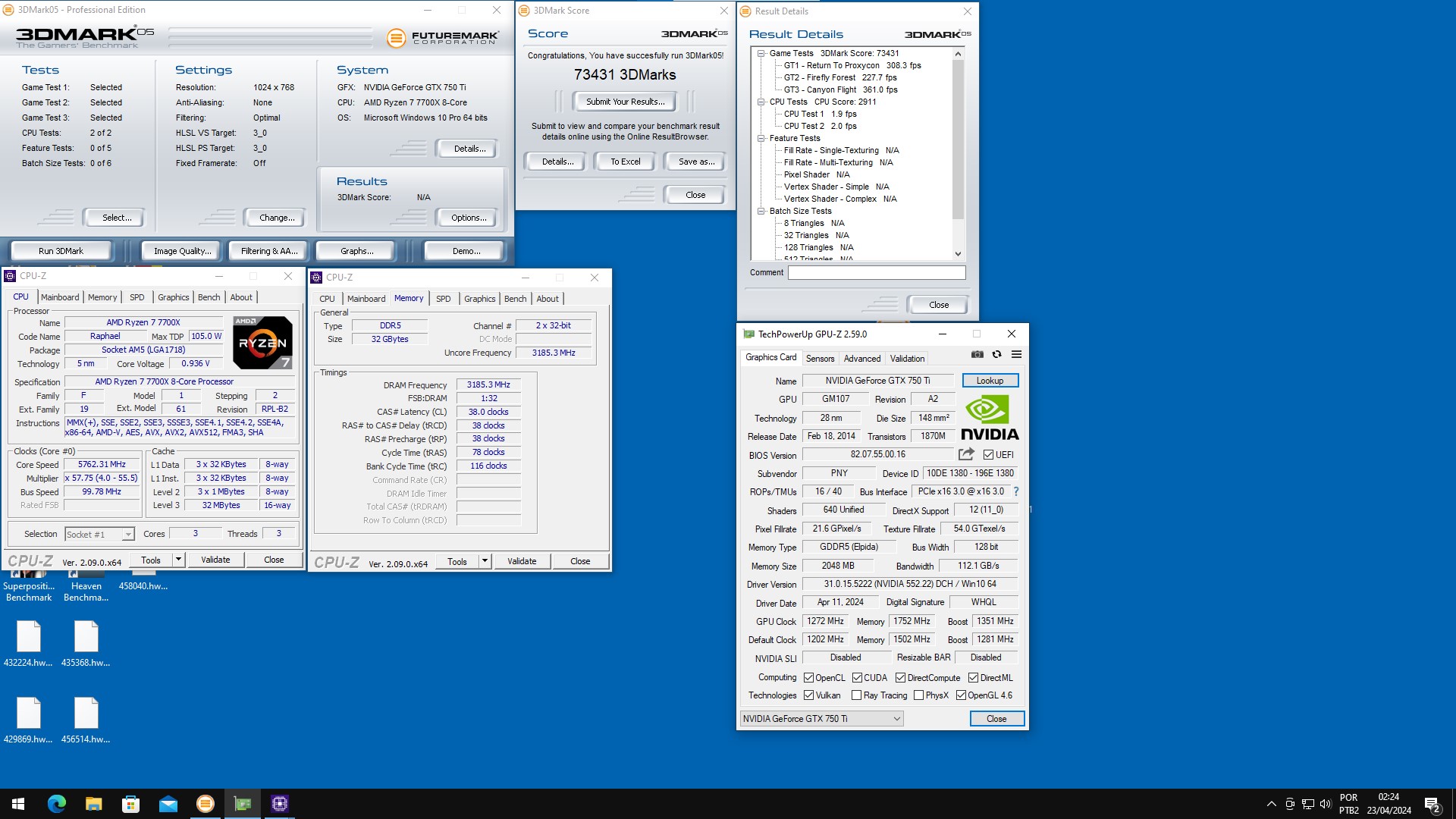Click Run 3DMark button

(x=61, y=251)
